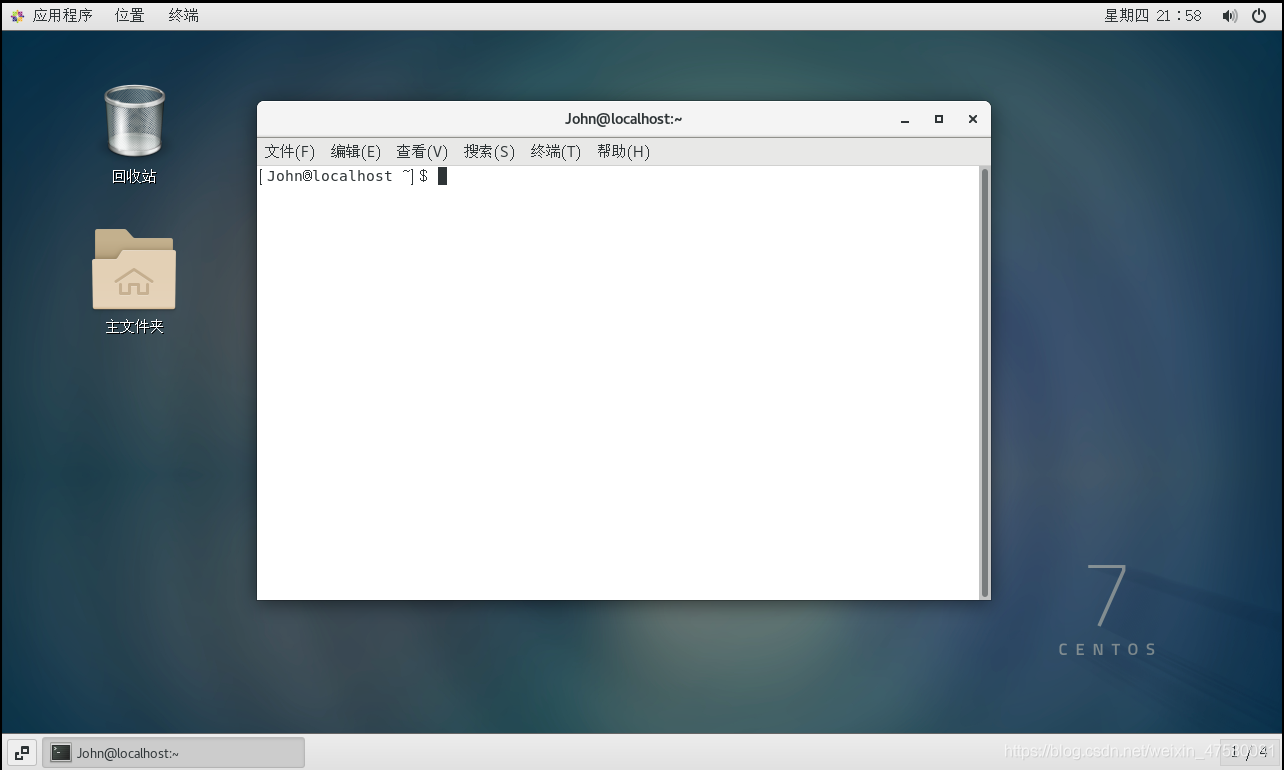Close the terminal window
The height and width of the screenshot is (770, 1284).
972,119
